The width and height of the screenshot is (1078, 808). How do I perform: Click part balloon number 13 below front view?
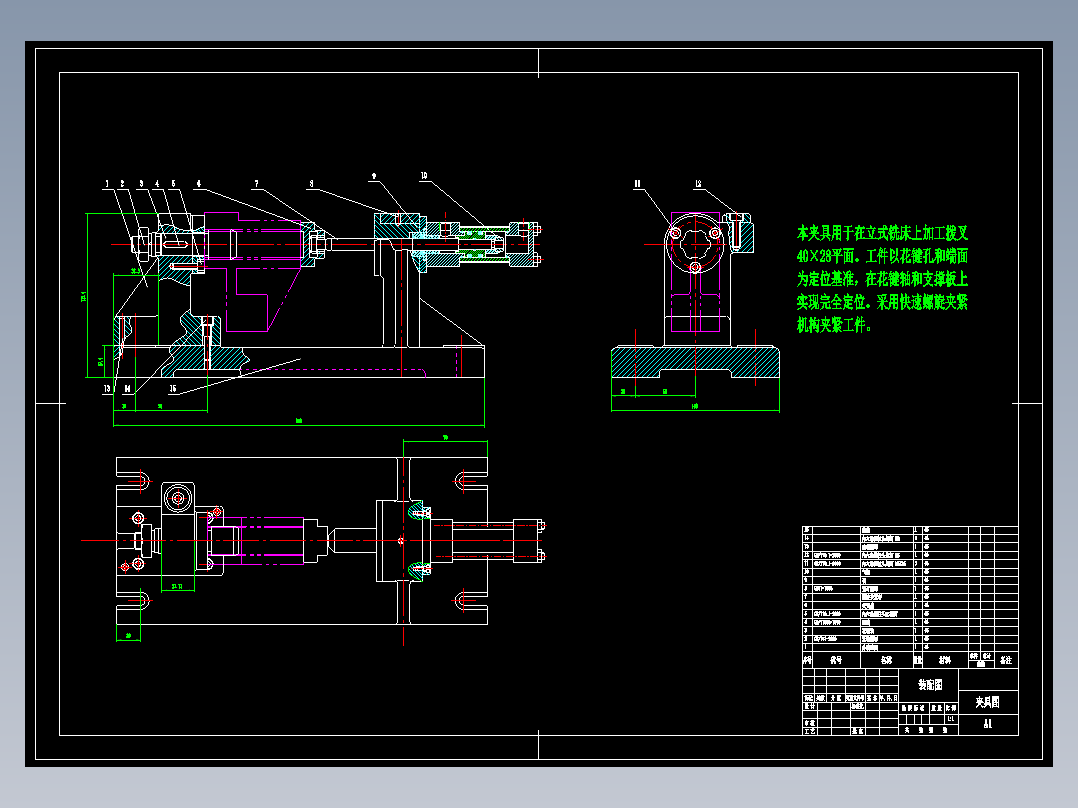[x=107, y=389]
